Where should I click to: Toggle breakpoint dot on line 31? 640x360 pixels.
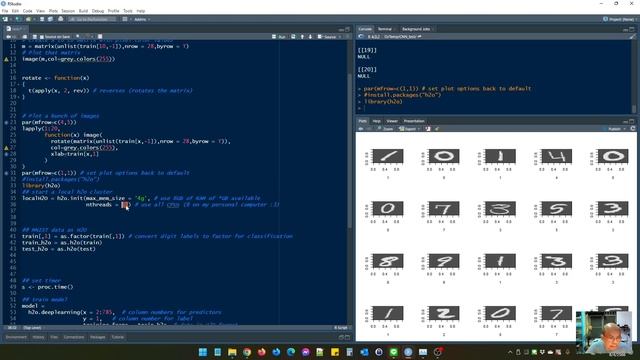(x=6, y=173)
